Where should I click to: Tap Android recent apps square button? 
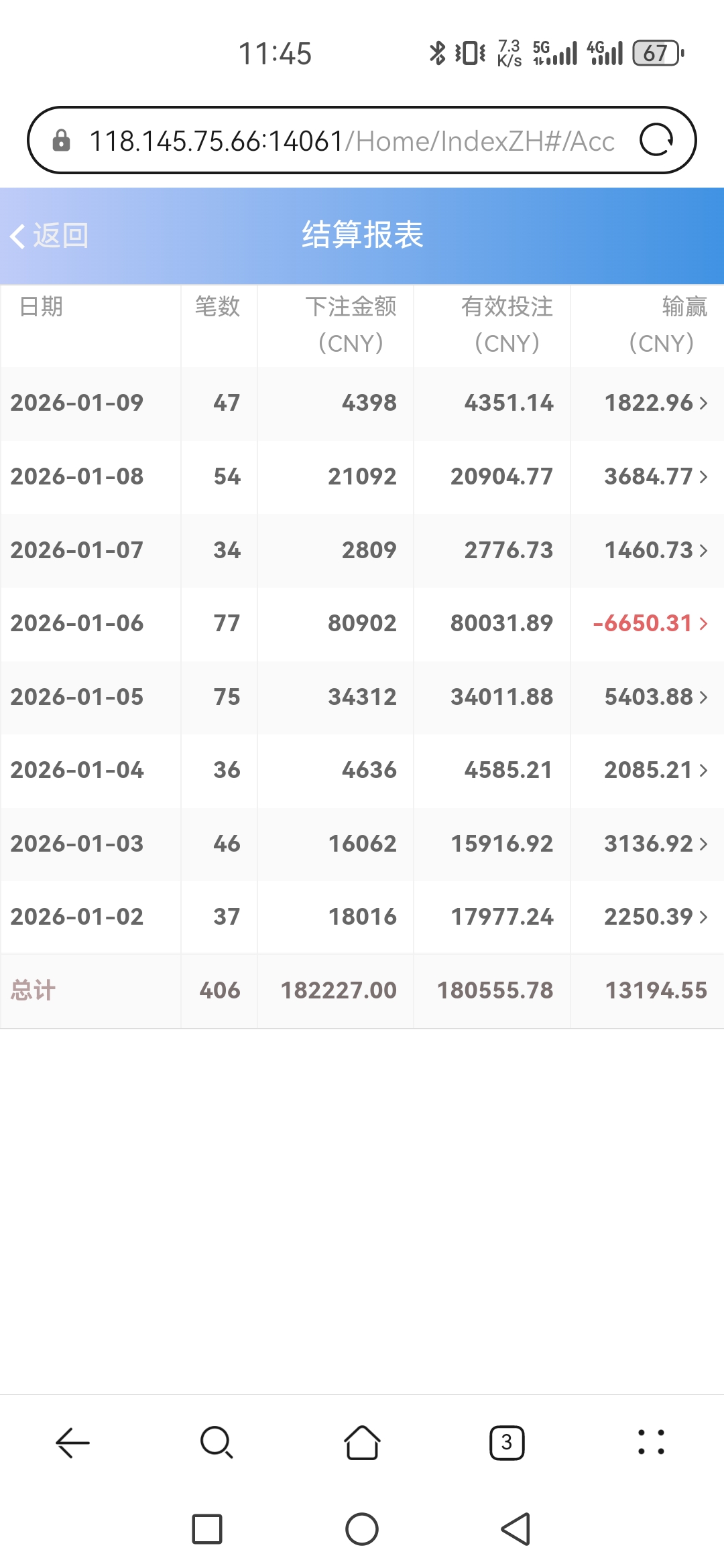(x=207, y=1529)
